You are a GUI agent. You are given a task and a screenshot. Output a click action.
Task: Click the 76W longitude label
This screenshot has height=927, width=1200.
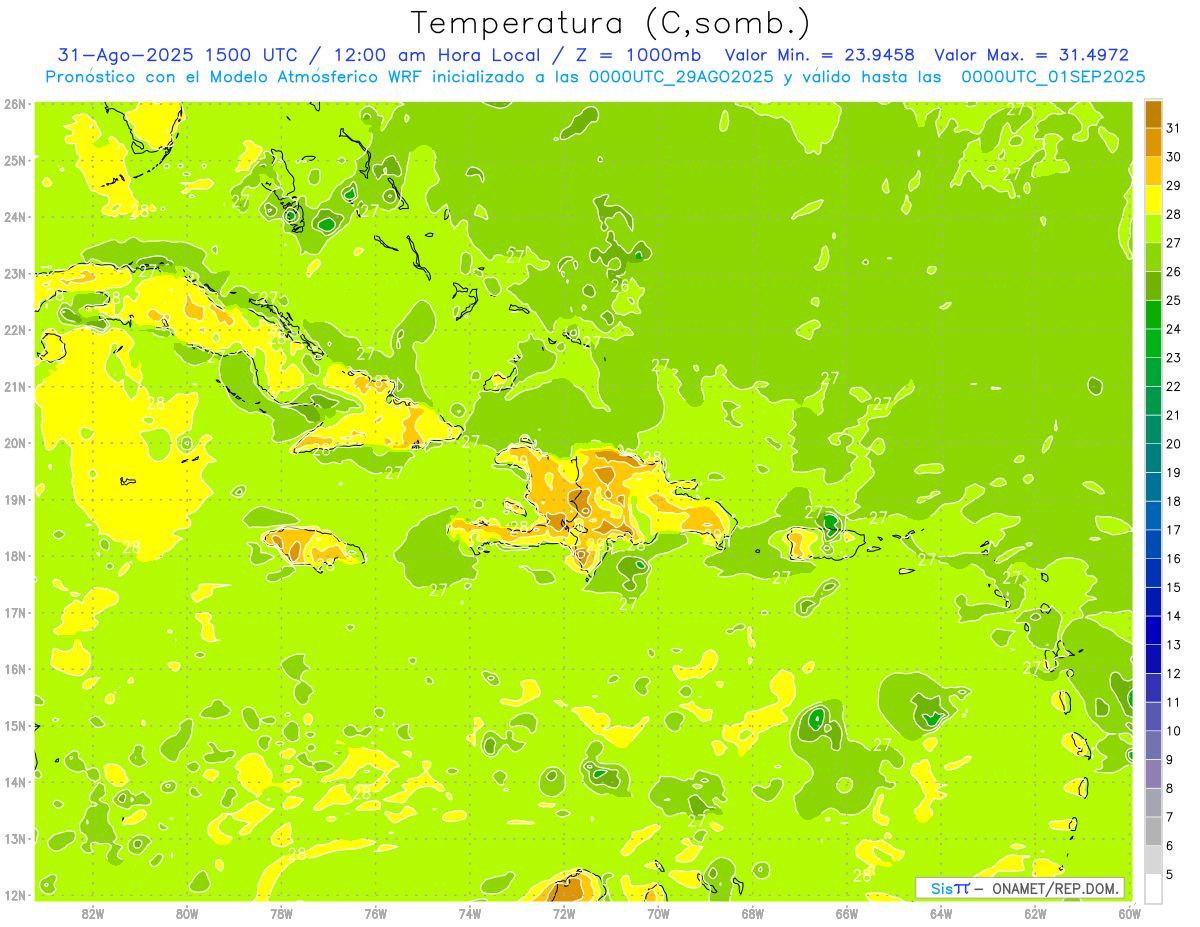click(376, 913)
